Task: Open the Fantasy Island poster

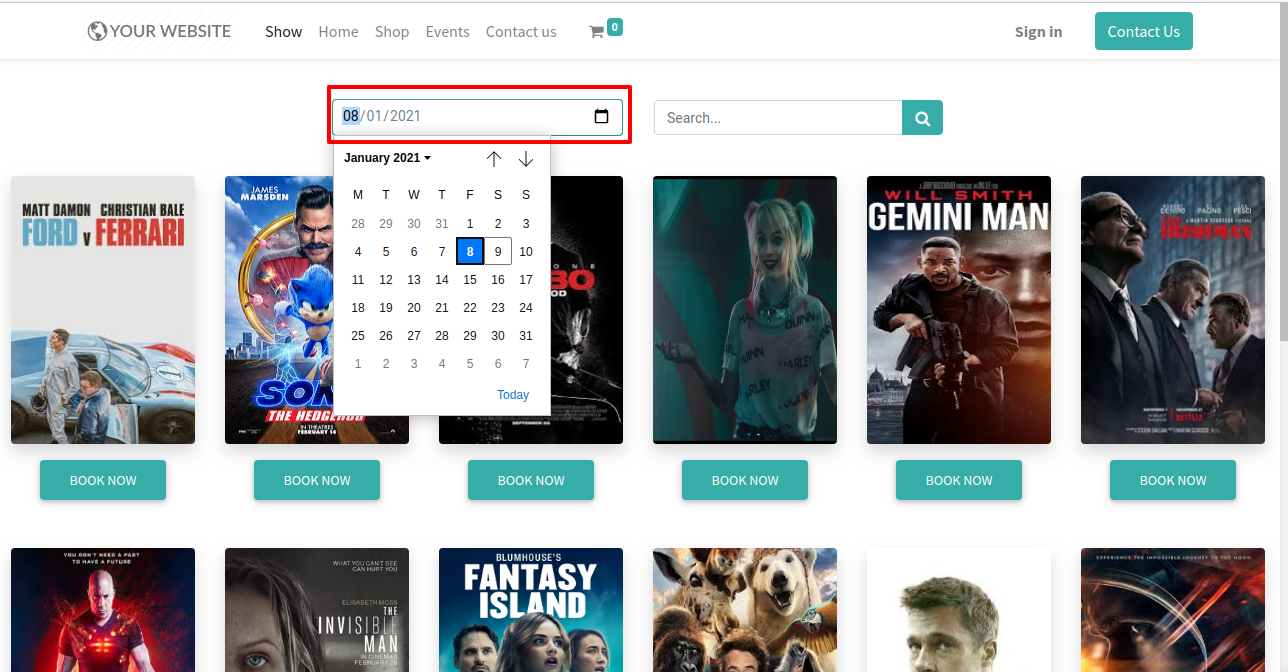Action: pos(531,610)
